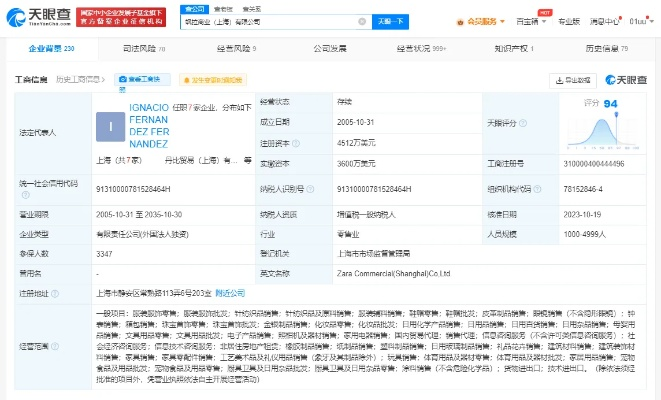Switch to the 司法风险 tab
The image size is (661, 400).
pos(144,49)
